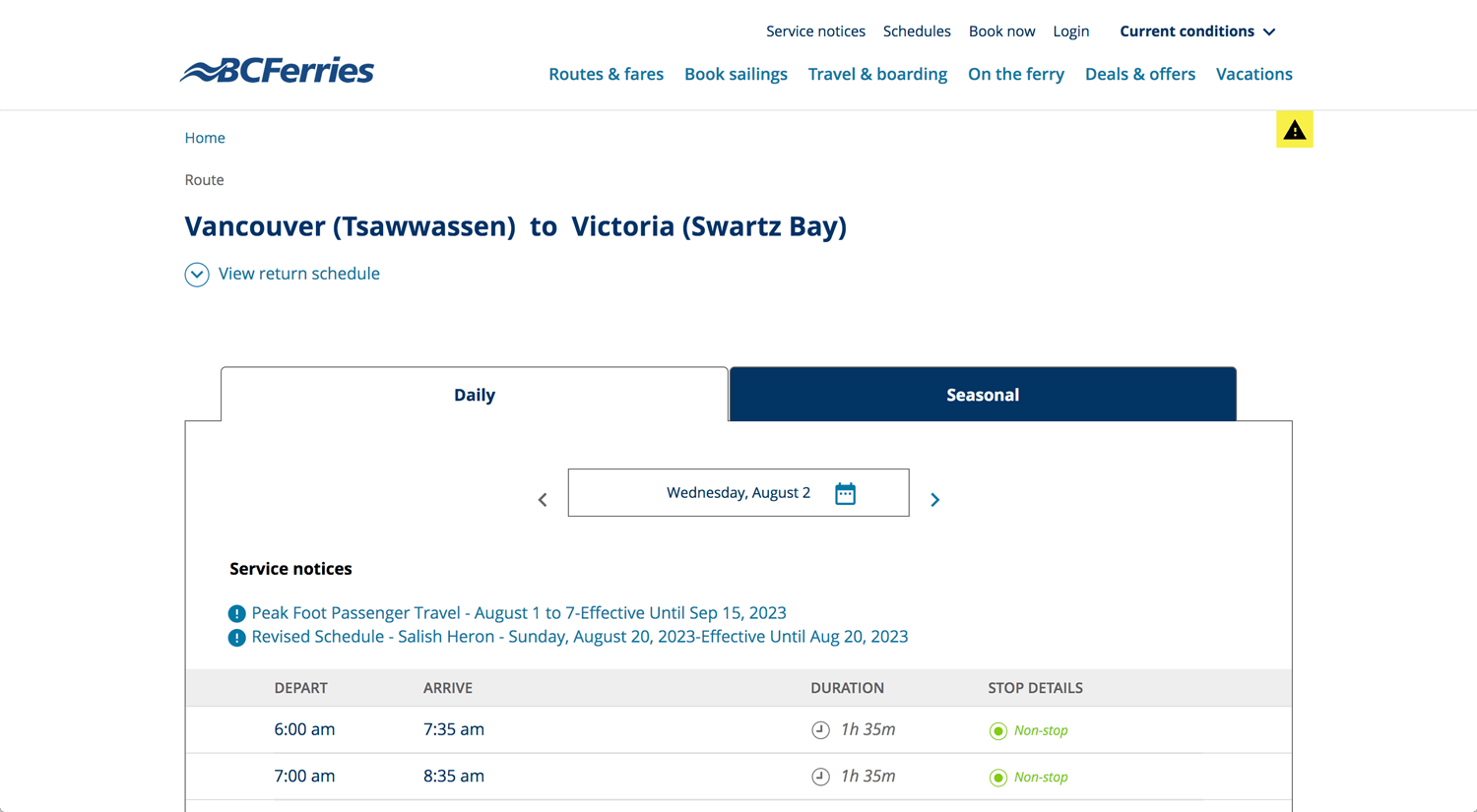Open Travel & boarding menu
Image resolution: width=1477 pixels, height=812 pixels.
click(877, 74)
